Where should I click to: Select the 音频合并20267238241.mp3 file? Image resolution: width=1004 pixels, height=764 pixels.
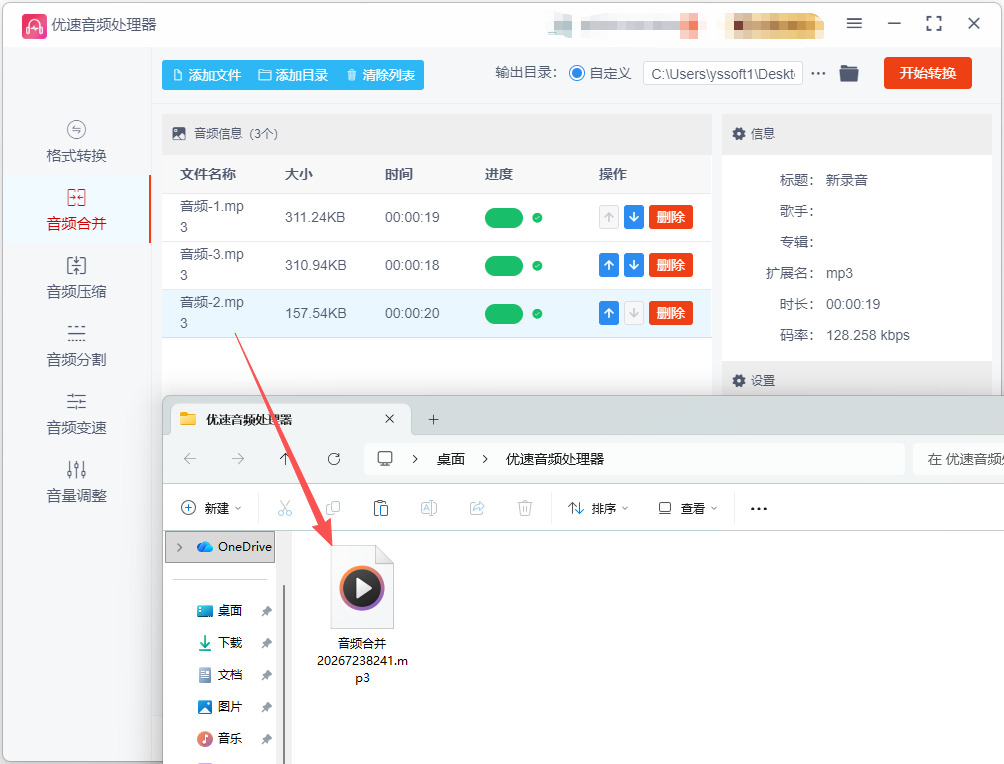click(x=362, y=615)
